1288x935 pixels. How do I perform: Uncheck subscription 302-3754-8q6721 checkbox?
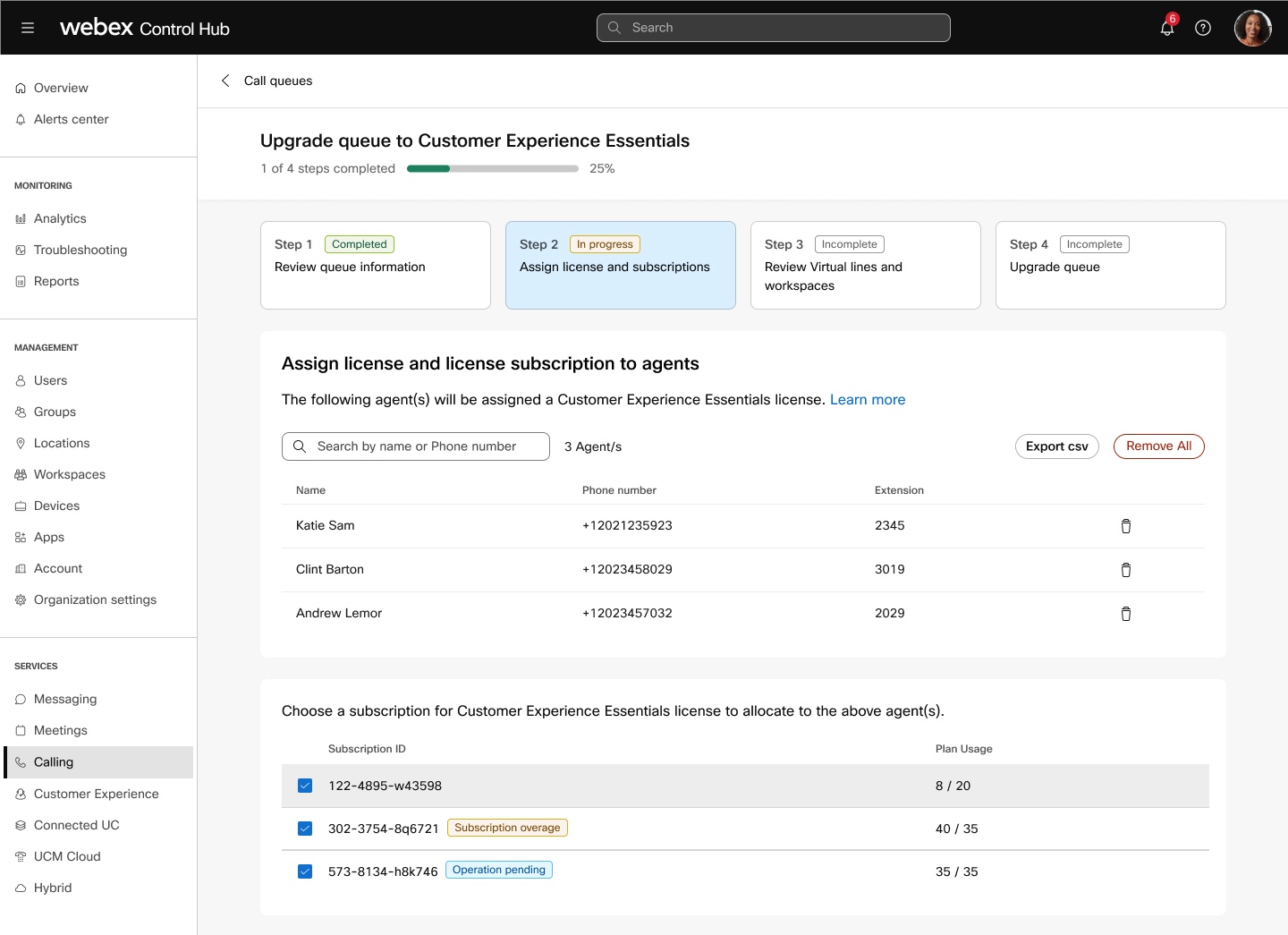point(305,829)
